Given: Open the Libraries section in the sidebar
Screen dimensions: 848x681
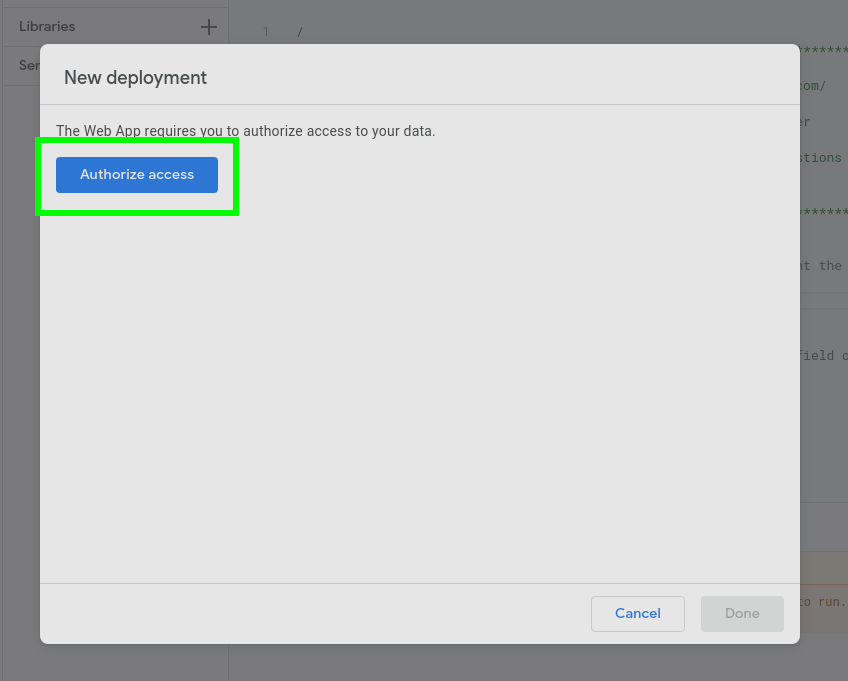Looking at the screenshot, I should pos(47,27).
